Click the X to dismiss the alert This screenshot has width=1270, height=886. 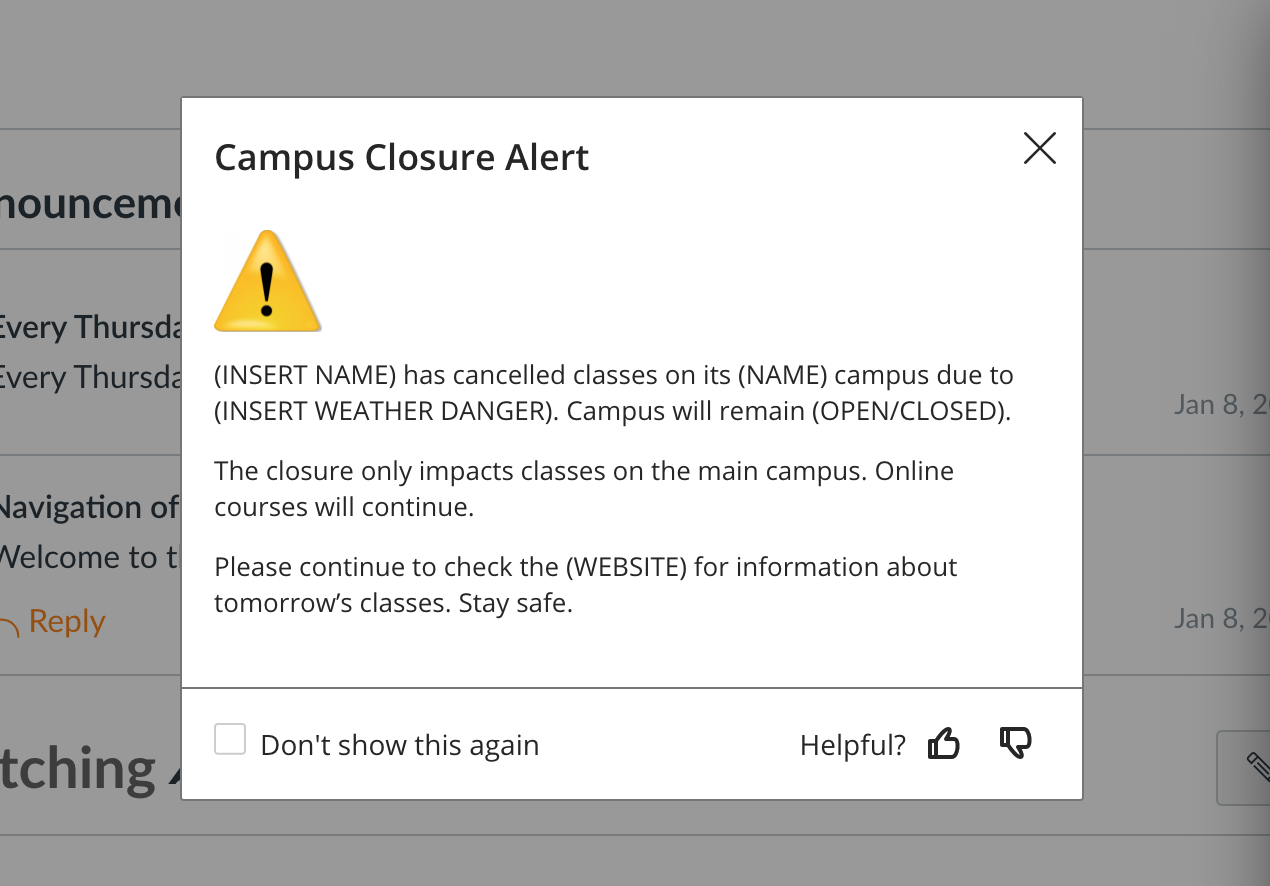point(1039,148)
